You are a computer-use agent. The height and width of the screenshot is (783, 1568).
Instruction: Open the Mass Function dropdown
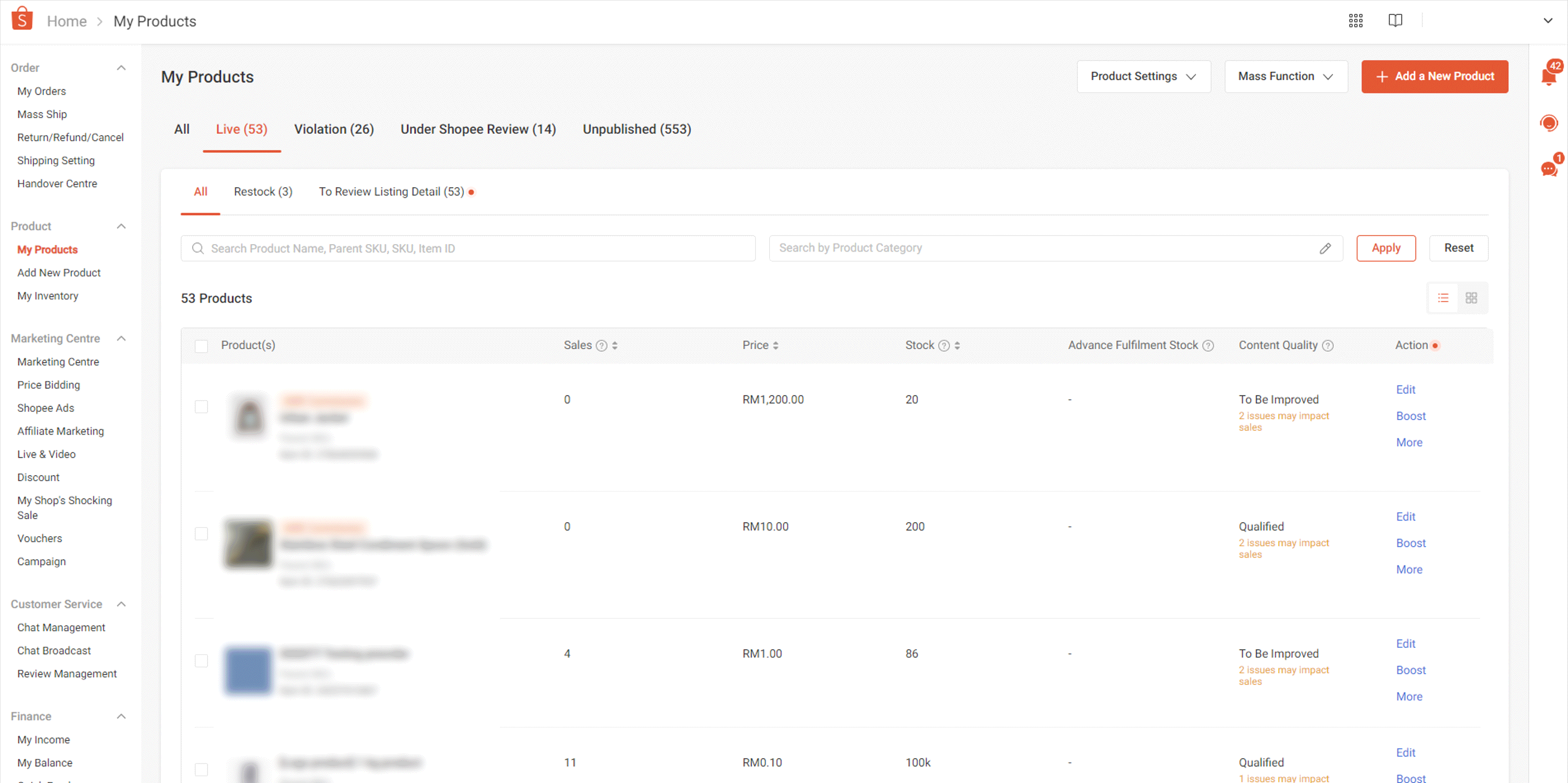tap(1285, 76)
